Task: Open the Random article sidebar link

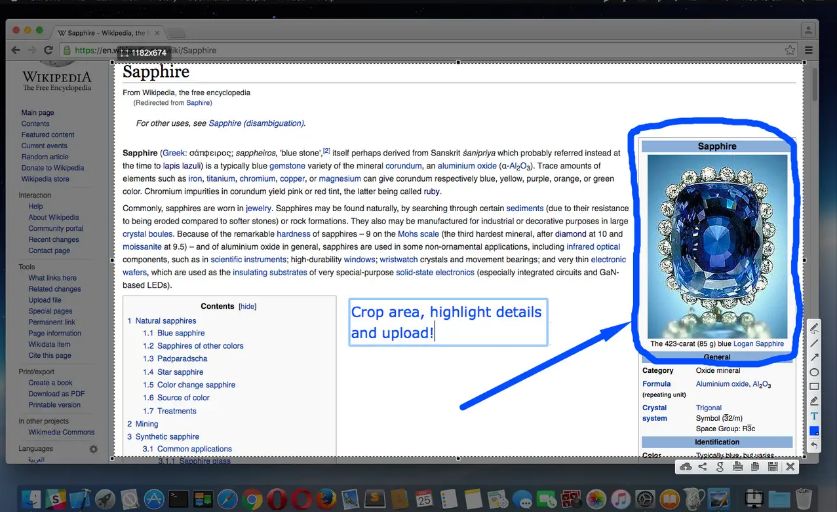Action: (45, 156)
